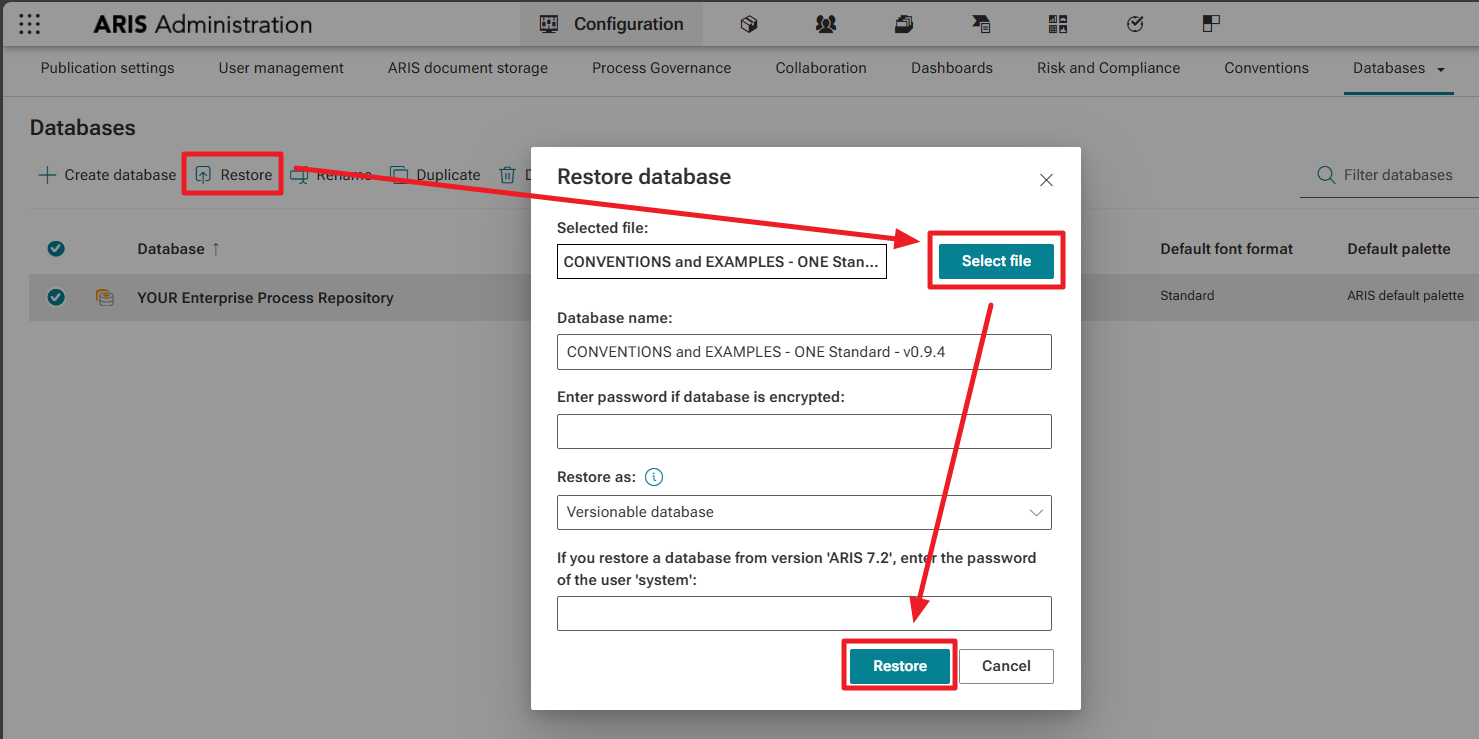Close the Restore database dialog with X
This screenshot has width=1479, height=739.
click(1046, 180)
